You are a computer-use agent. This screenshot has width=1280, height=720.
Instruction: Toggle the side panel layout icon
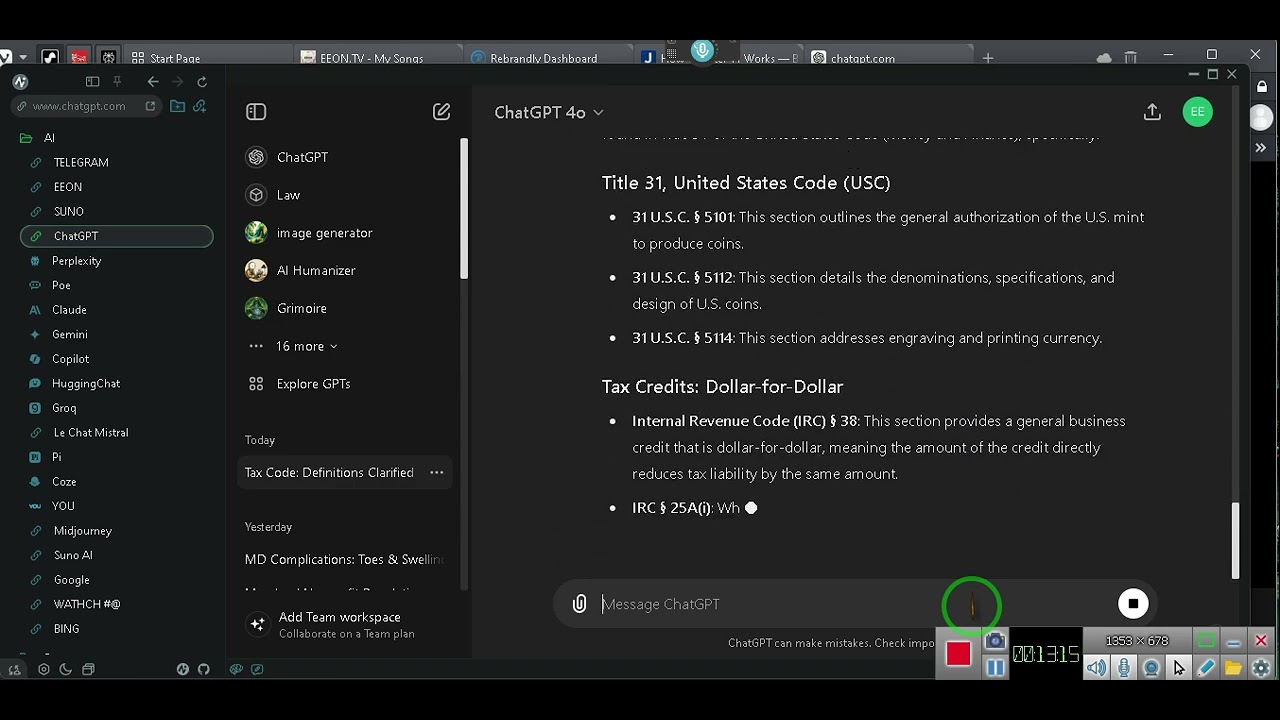point(93,82)
